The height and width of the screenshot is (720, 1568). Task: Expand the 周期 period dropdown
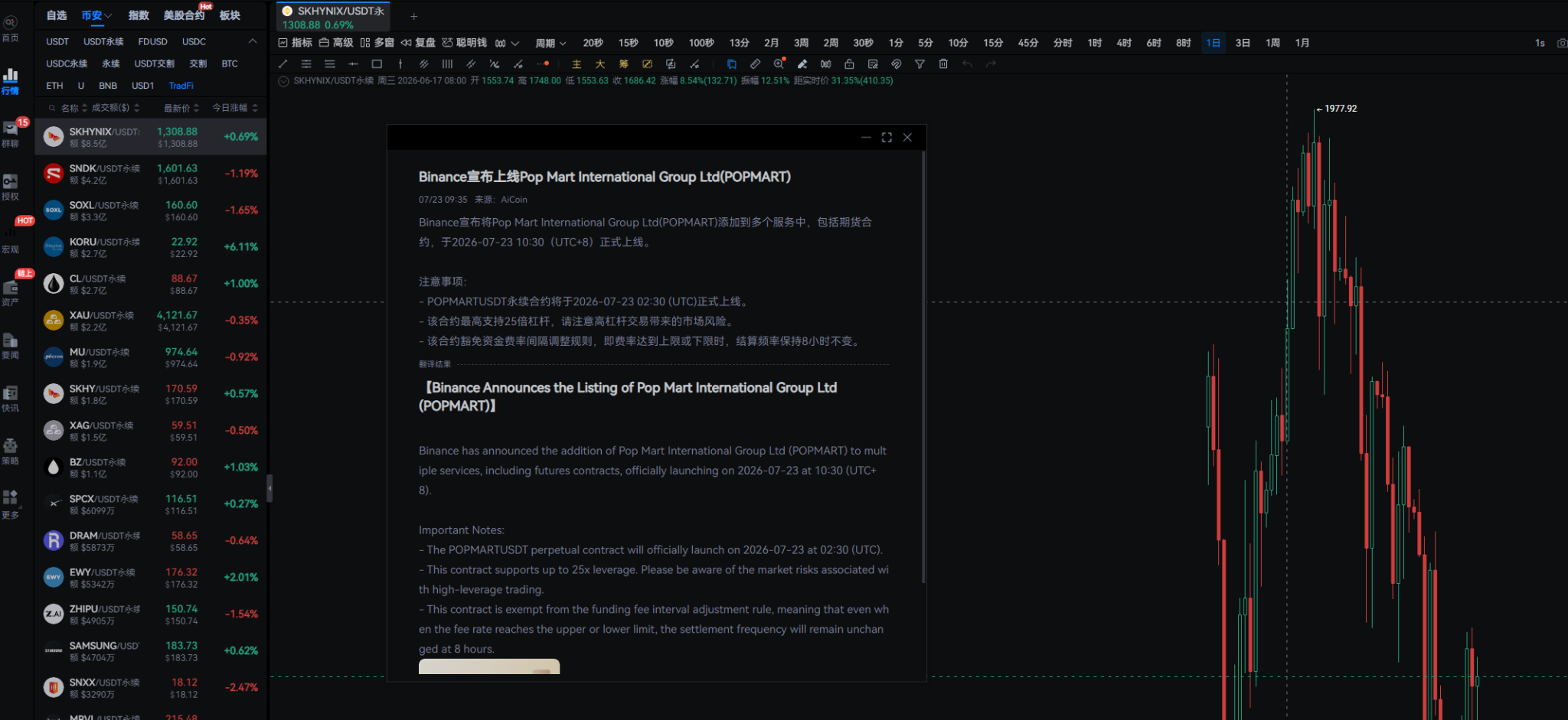pos(550,43)
